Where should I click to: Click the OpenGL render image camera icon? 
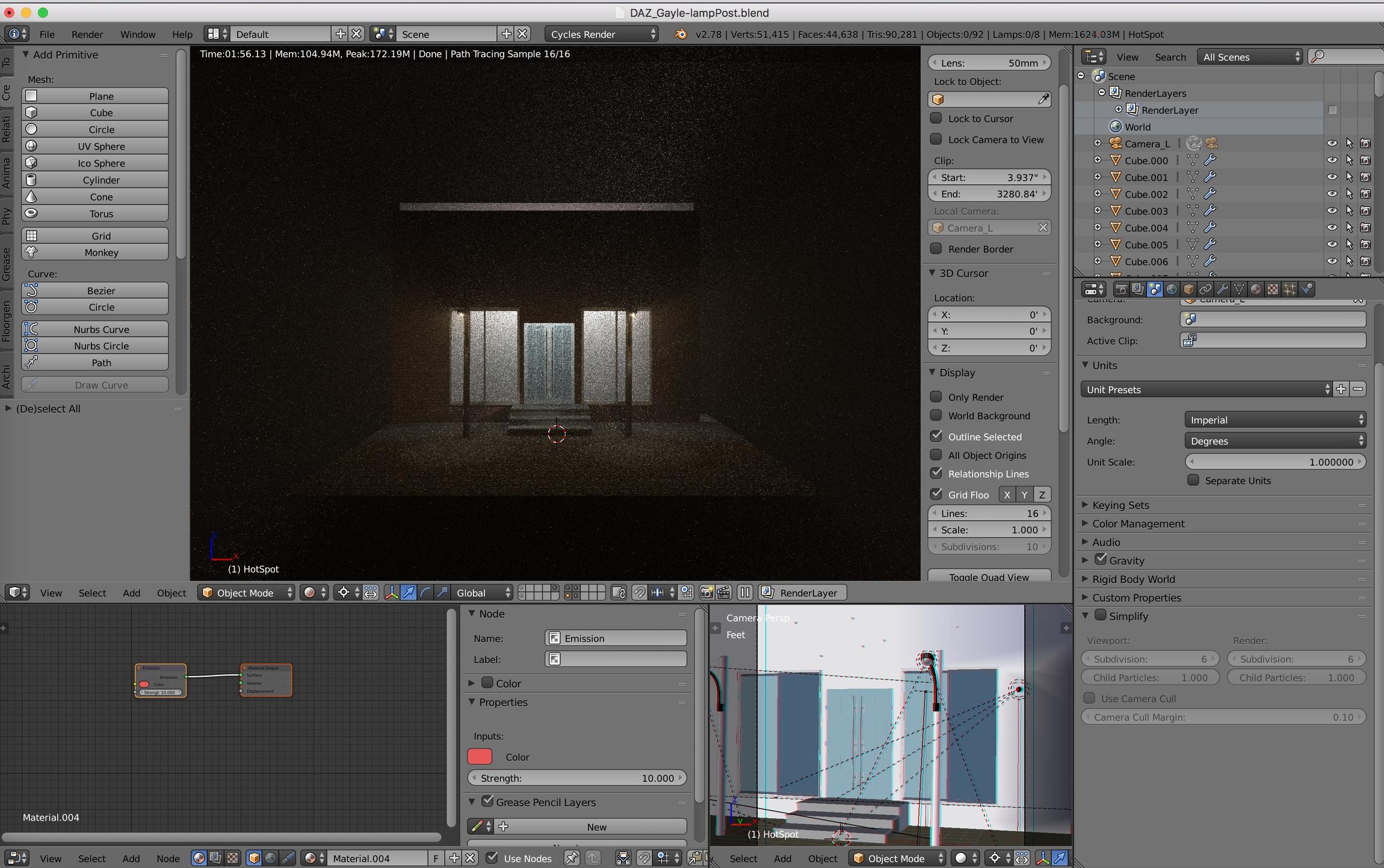click(x=707, y=593)
